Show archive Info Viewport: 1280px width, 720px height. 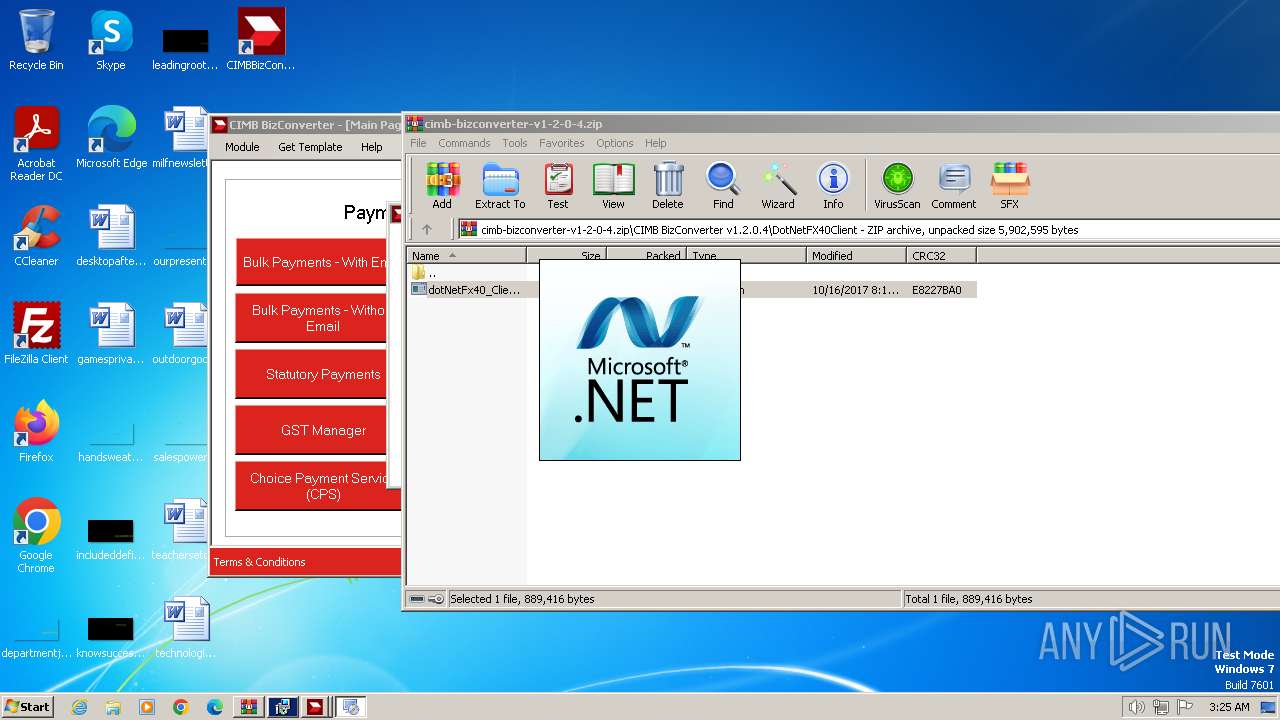[x=833, y=186]
